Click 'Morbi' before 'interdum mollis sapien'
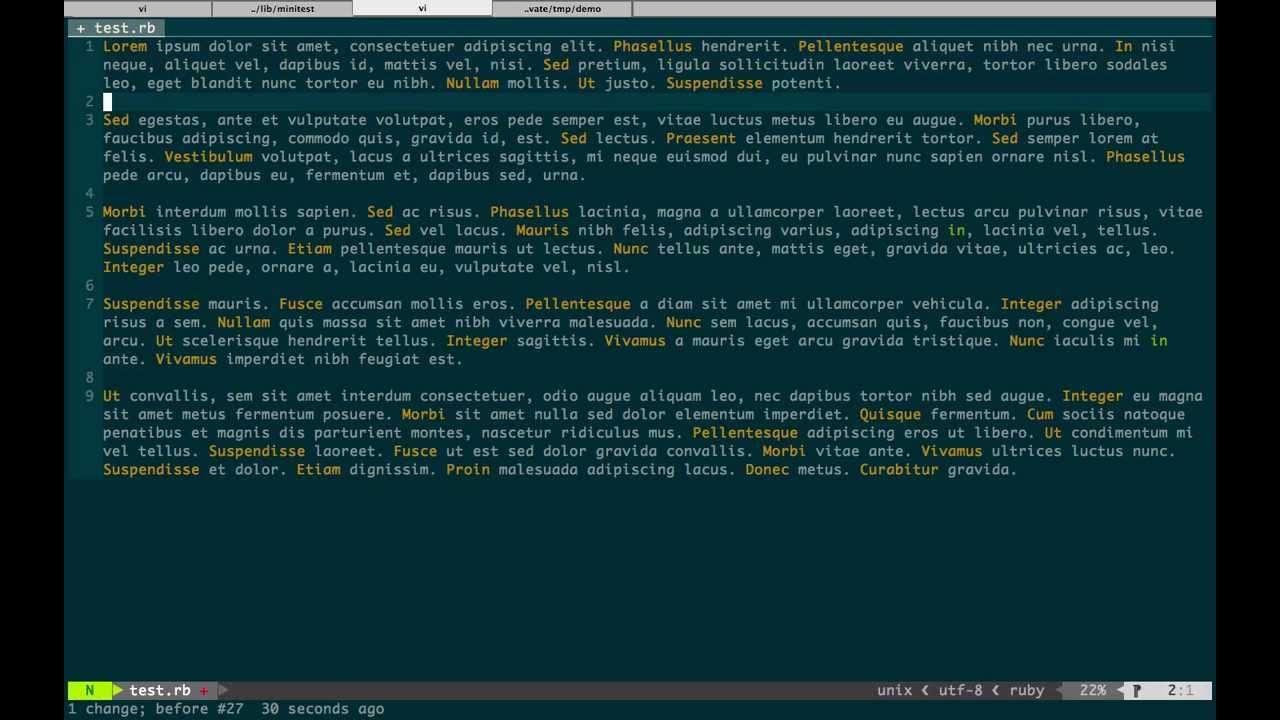Viewport: 1280px width, 720px height. tap(125, 212)
